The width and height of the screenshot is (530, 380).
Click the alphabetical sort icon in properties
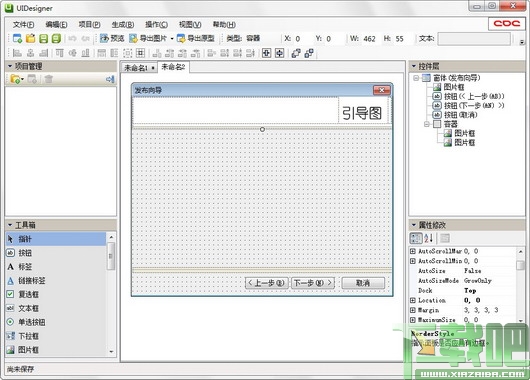click(x=429, y=238)
